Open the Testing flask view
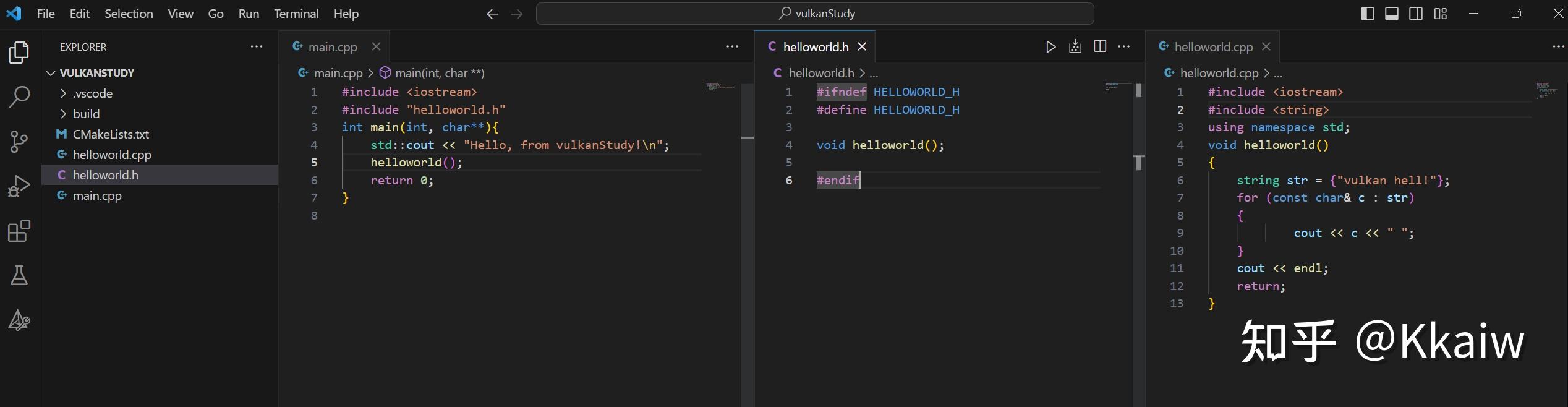 pyautogui.click(x=19, y=276)
